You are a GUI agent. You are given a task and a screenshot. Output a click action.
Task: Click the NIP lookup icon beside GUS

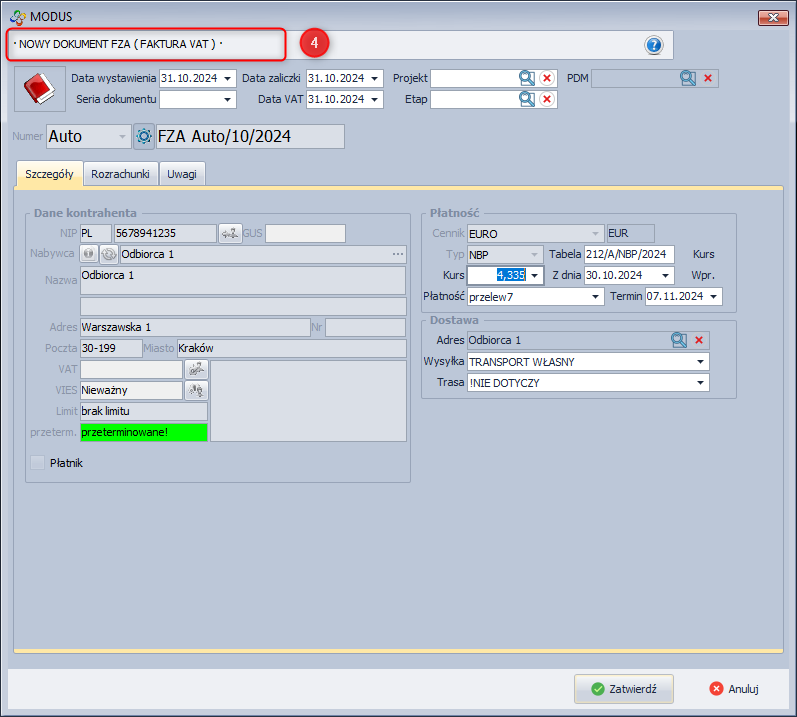click(230, 234)
